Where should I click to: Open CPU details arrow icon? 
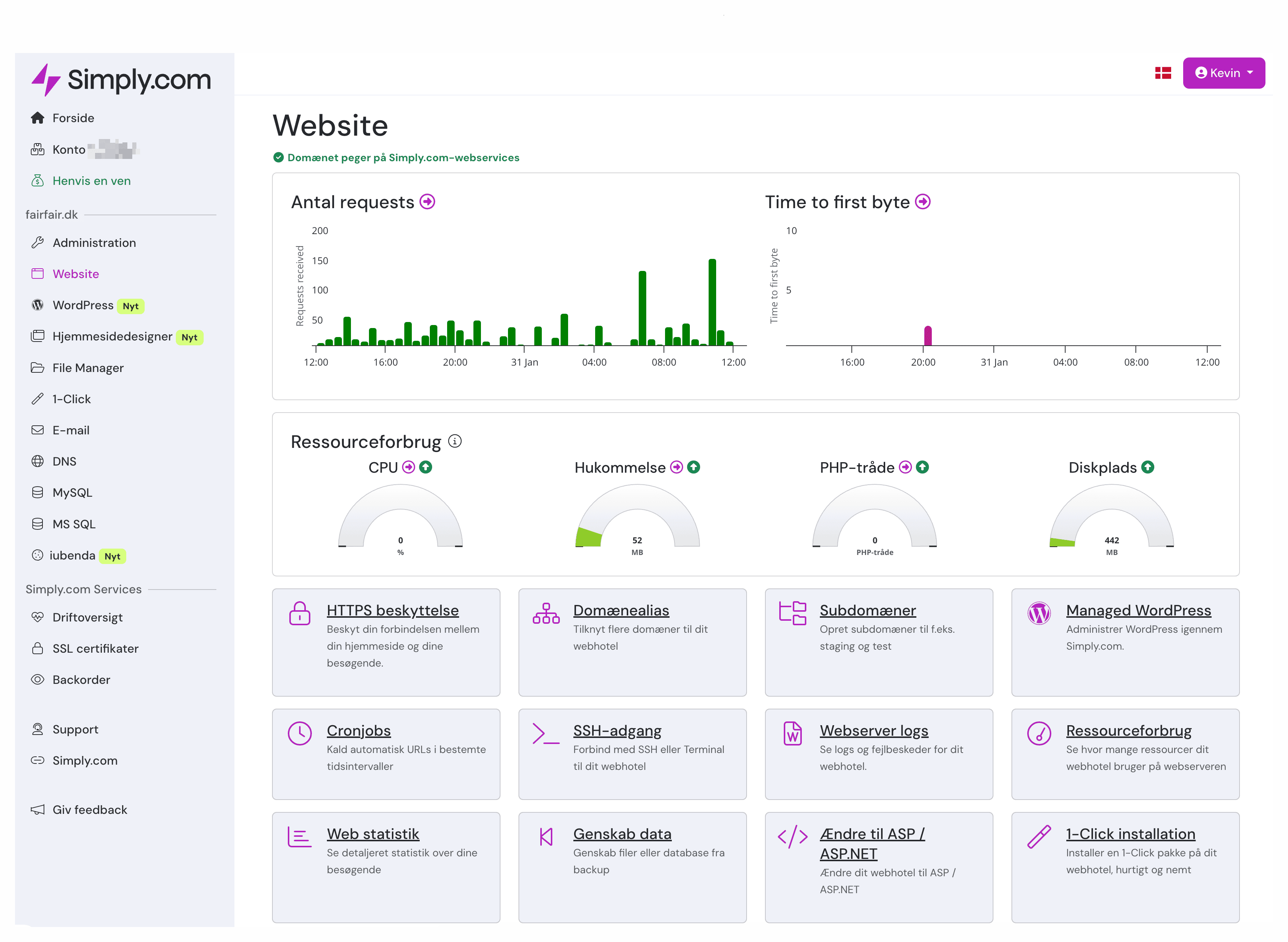[408, 467]
